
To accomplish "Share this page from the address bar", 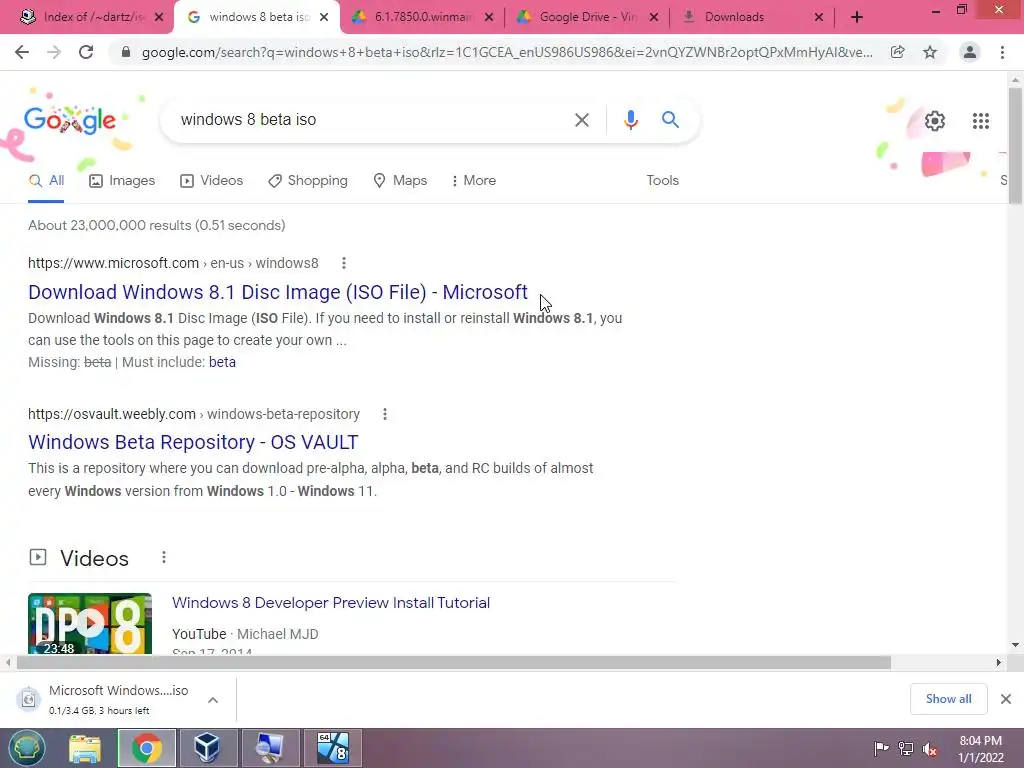I will (x=897, y=52).
